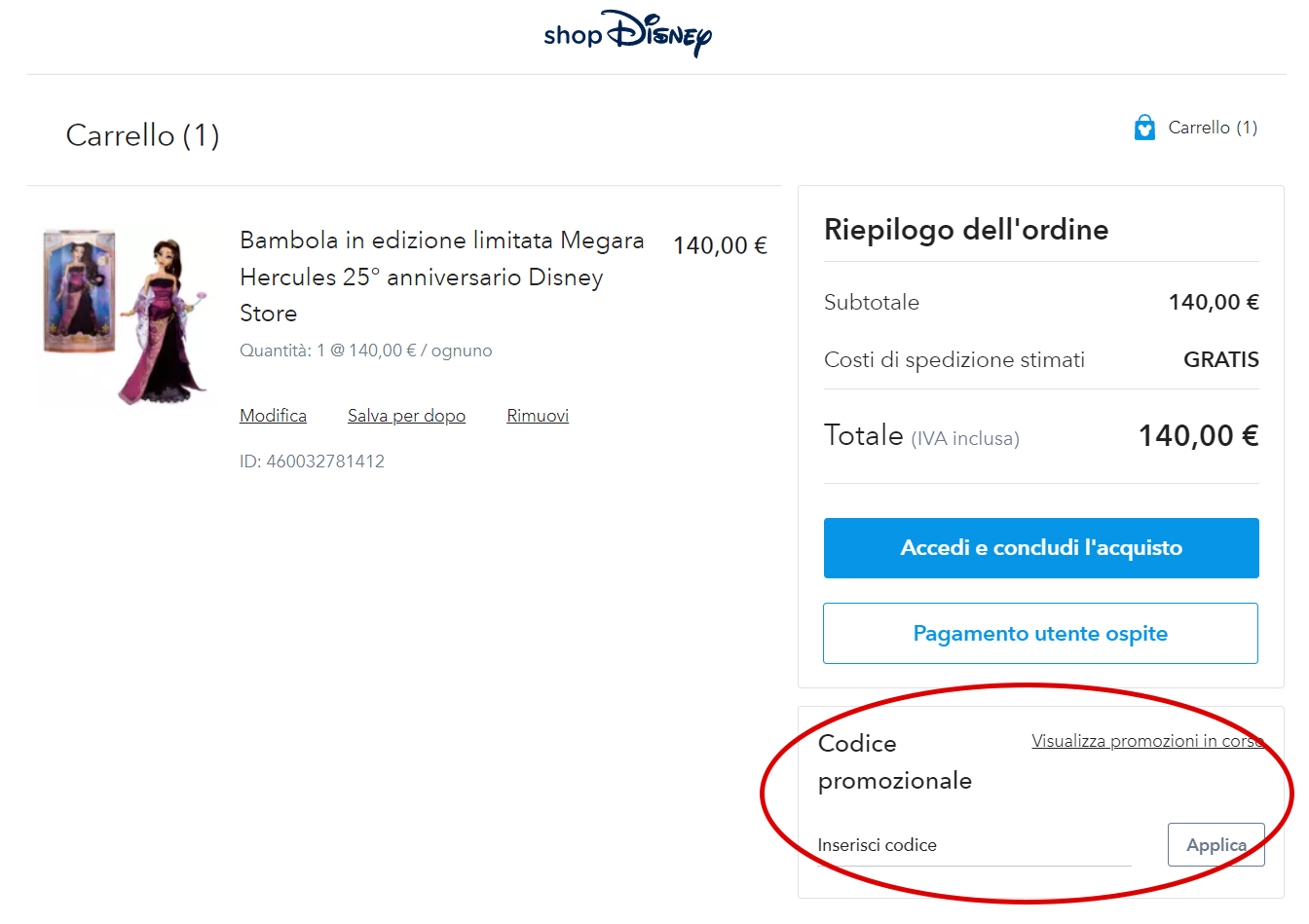The width and height of the screenshot is (1309, 924).
Task: Click the Totale amount 140,00 €
Action: coord(1199,435)
